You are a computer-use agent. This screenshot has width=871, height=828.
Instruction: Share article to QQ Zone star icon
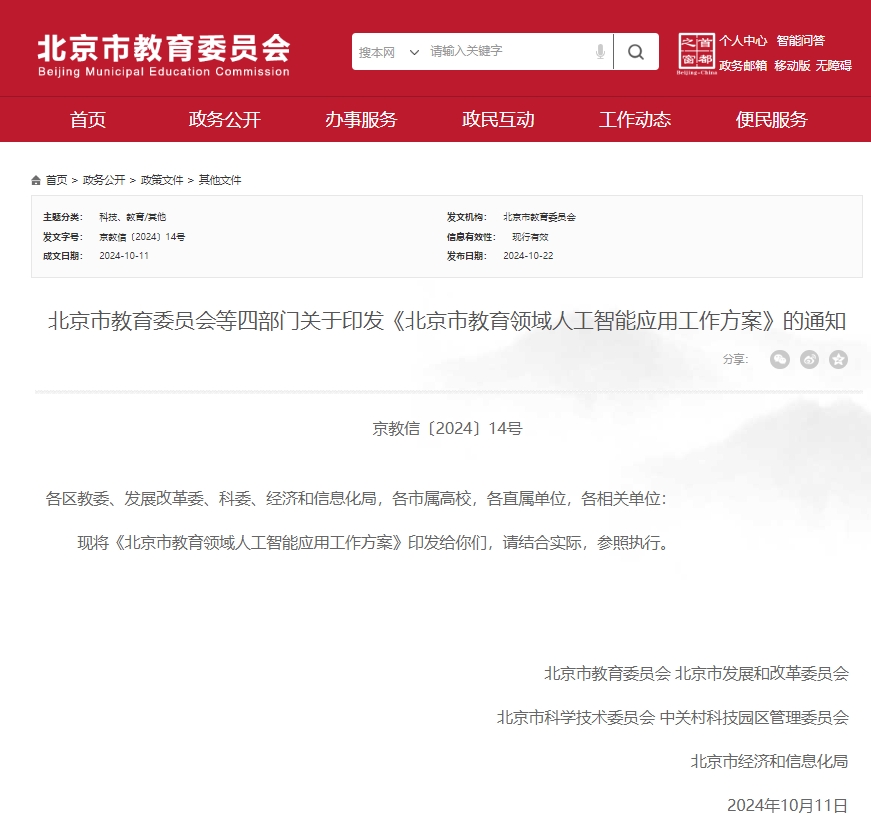(x=838, y=359)
